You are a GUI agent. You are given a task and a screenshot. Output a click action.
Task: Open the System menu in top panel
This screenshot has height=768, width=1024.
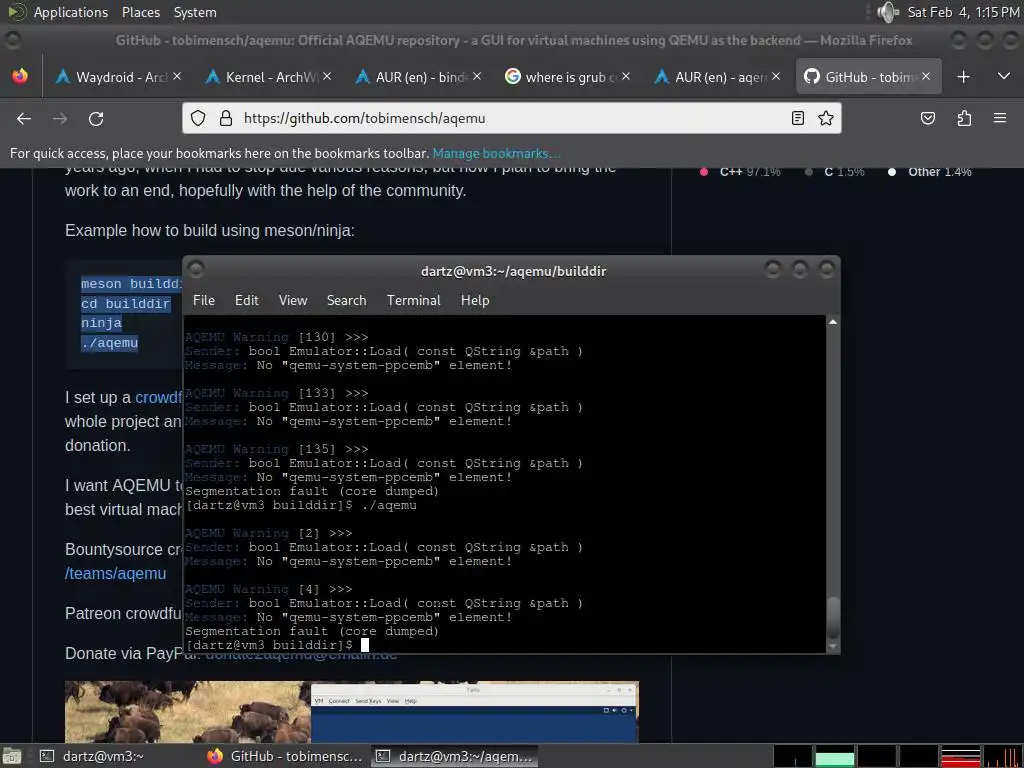point(195,12)
